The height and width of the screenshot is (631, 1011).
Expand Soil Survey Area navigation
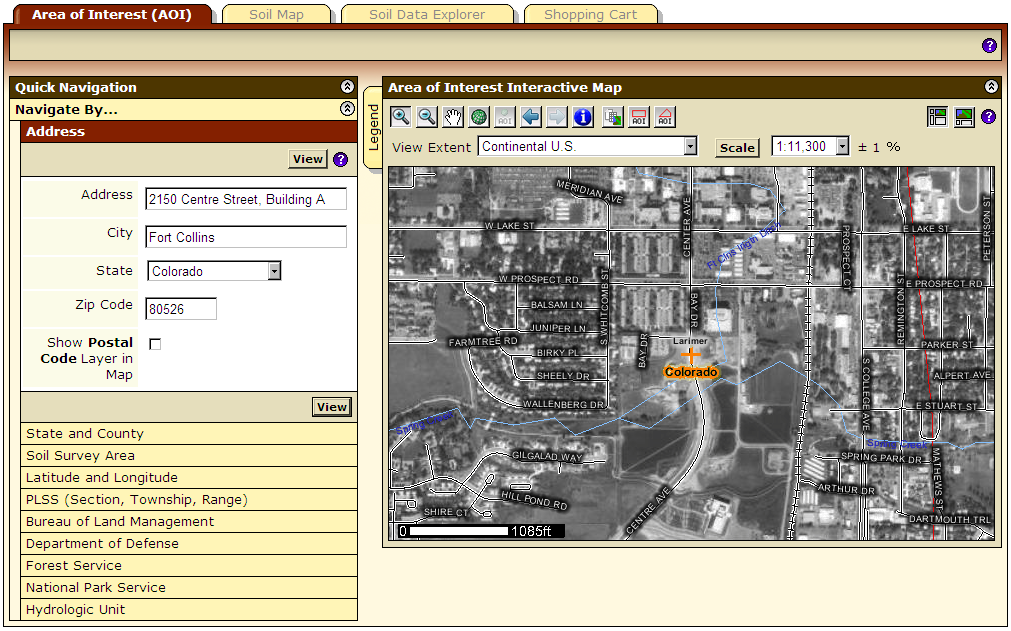(x=189, y=456)
